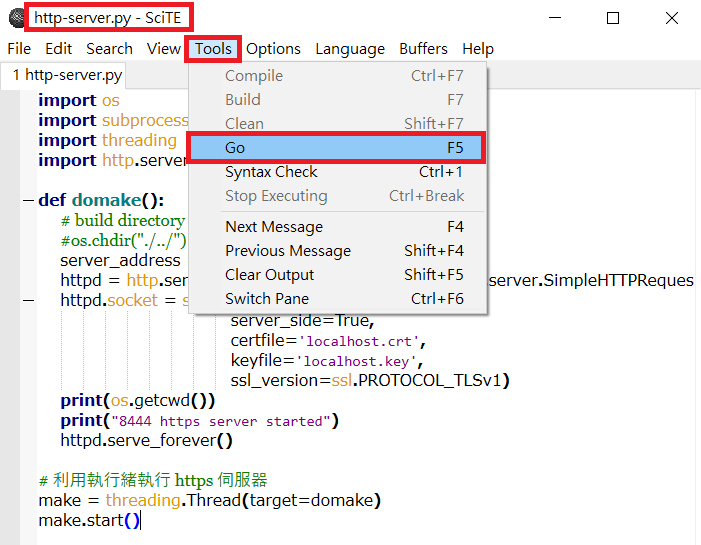Screen dimensions: 701x545
Task: Open the Edit menu
Action: point(58,49)
